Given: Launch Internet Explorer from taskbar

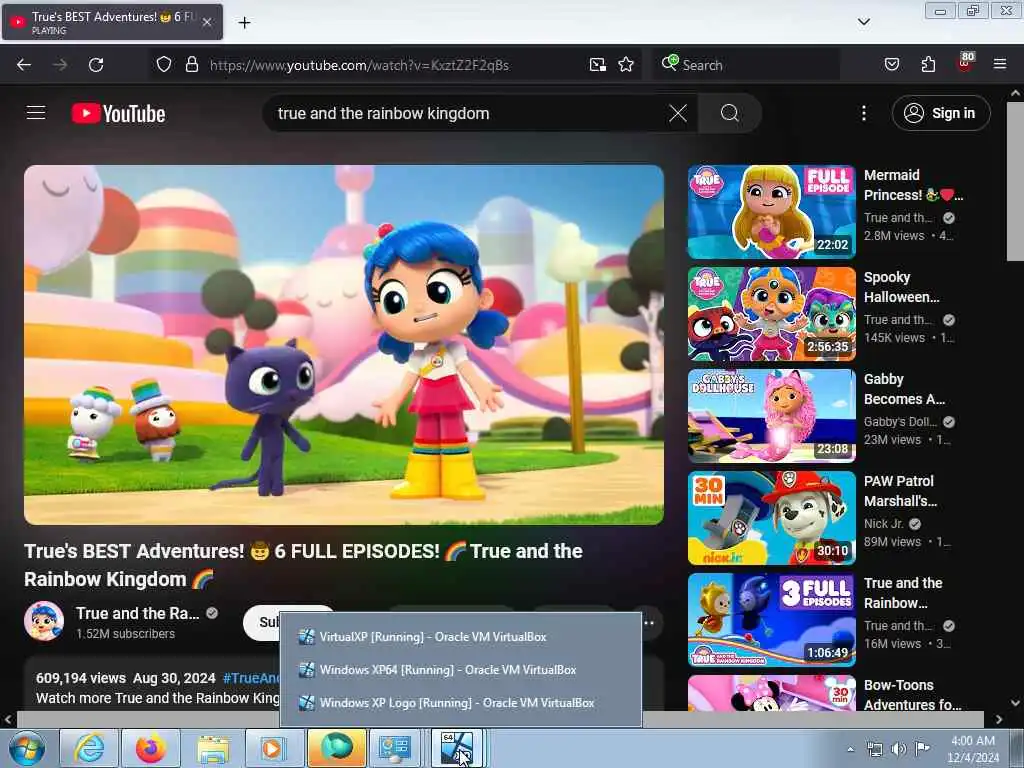Looking at the screenshot, I should click(89, 748).
